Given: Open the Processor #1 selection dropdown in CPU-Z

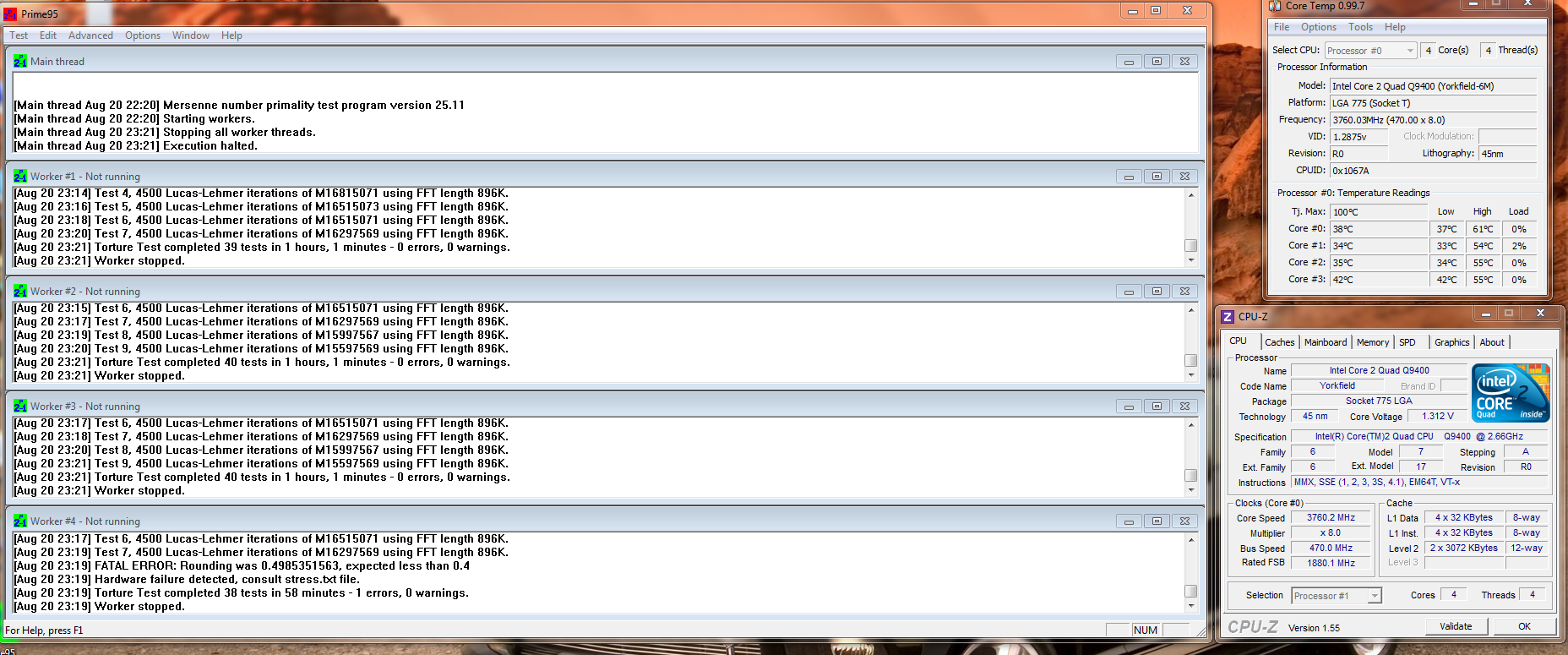Looking at the screenshot, I should 1337,596.
